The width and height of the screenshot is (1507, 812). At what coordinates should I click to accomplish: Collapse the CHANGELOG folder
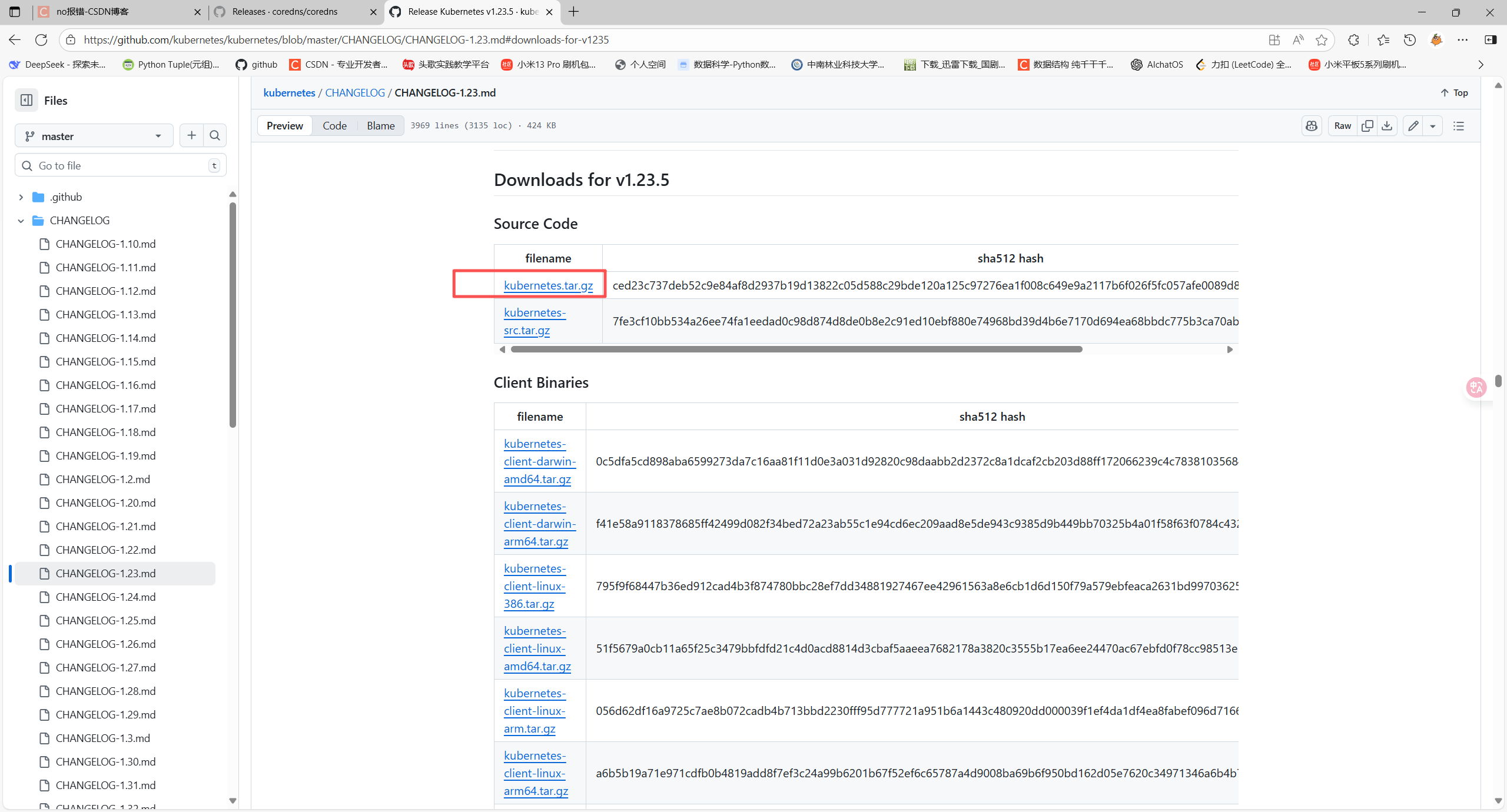21,221
